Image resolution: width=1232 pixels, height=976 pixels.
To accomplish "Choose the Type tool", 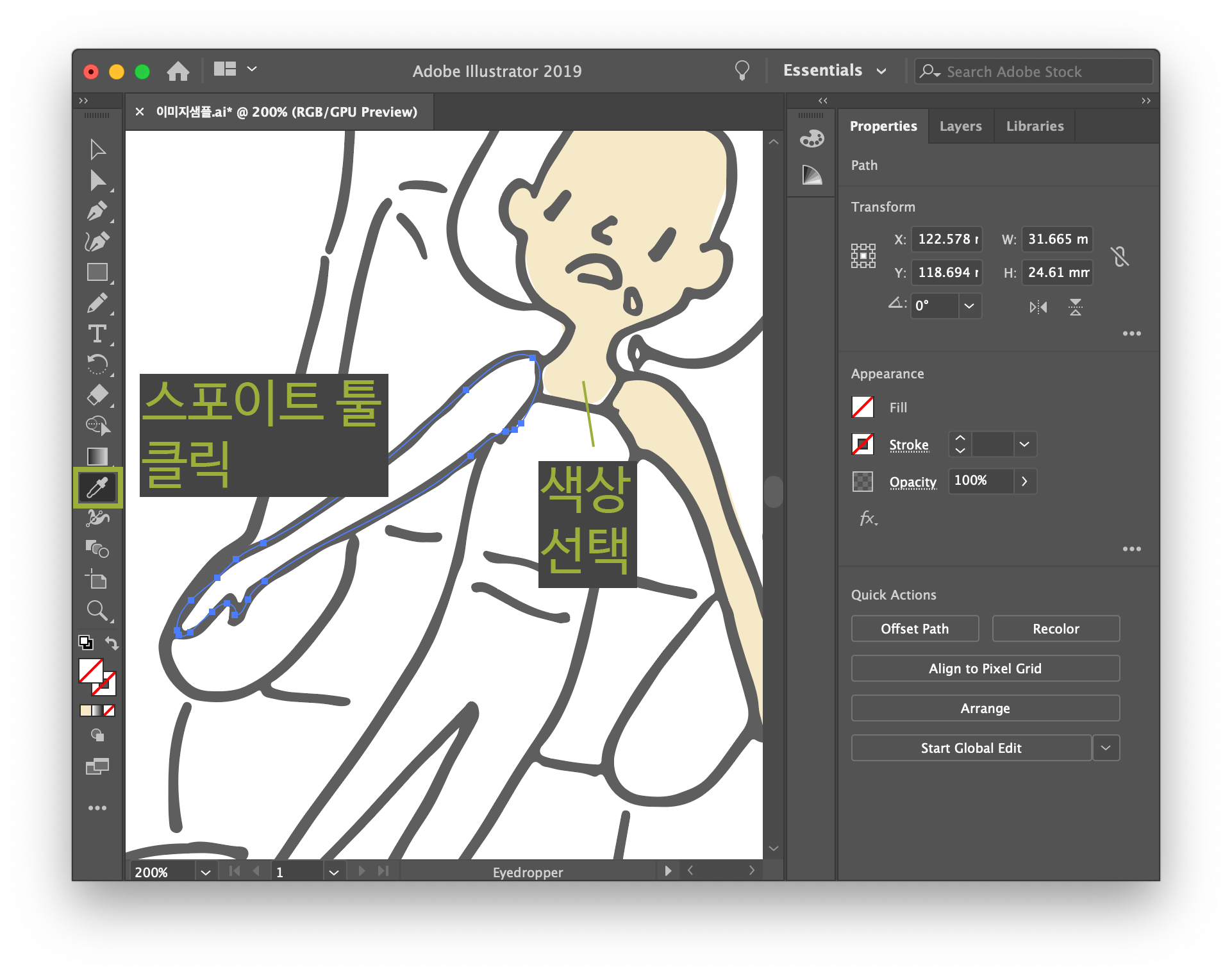I will coord(97,333).
